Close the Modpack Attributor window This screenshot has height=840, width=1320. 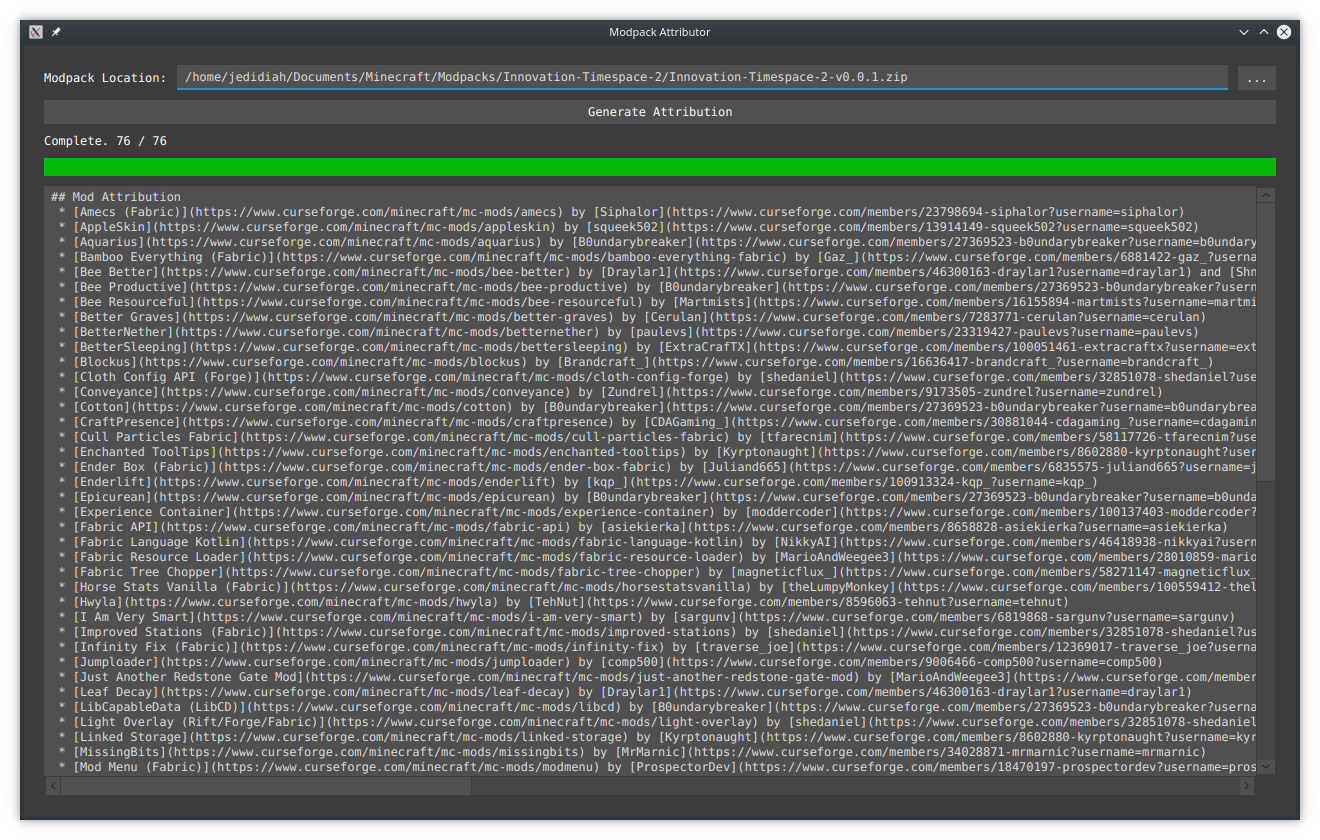[1284, 32]
